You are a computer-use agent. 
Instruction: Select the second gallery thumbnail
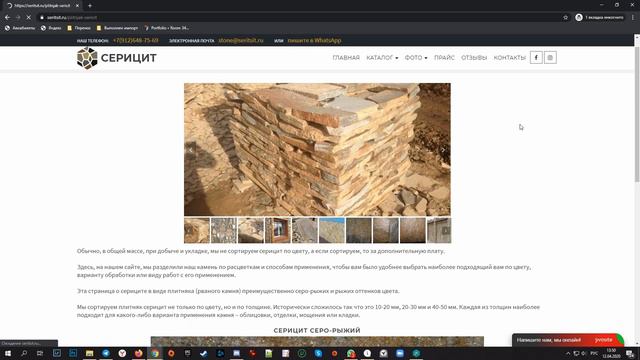(224, 230)
